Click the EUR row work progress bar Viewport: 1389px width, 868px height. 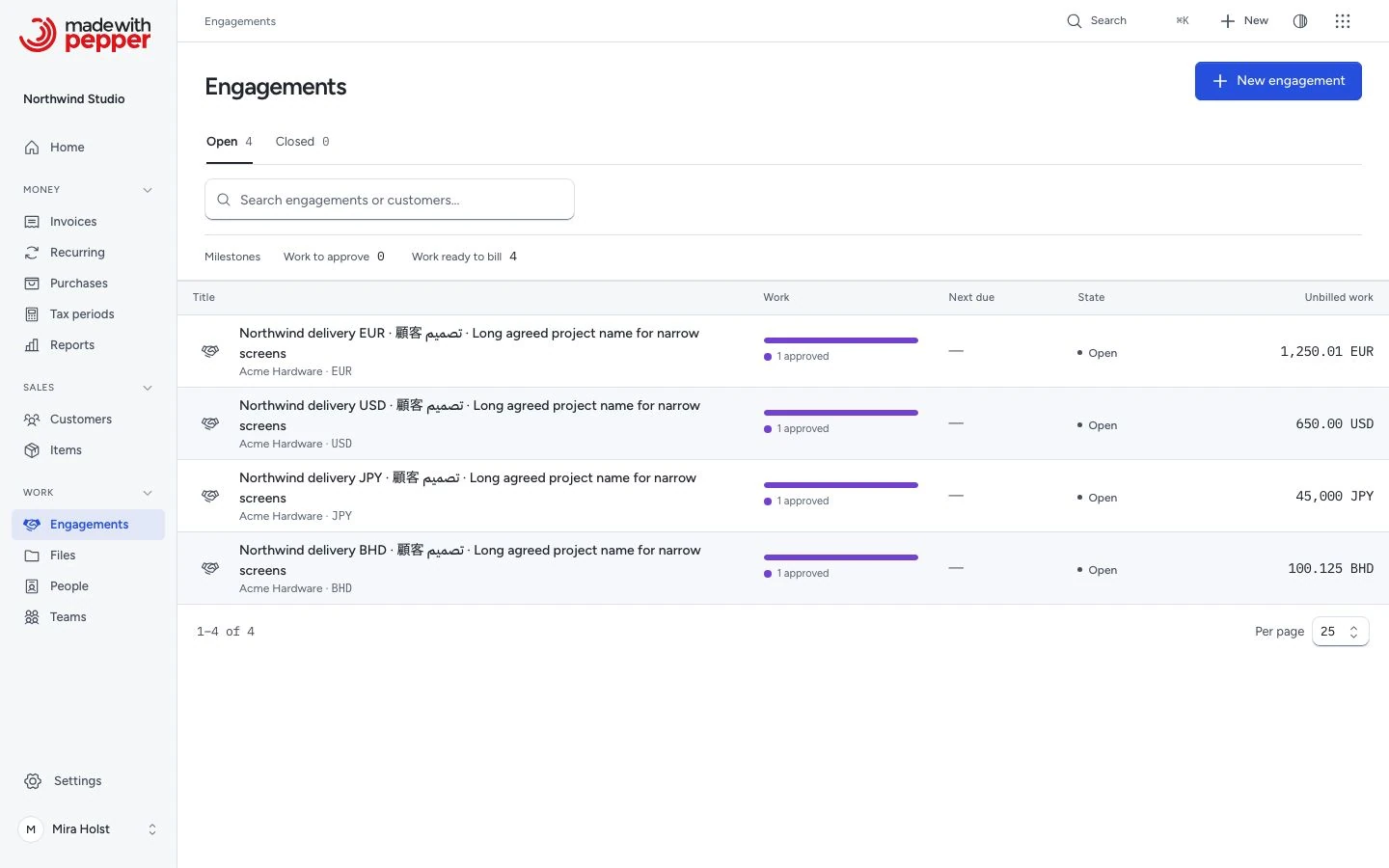pyautogui.click(x=841, y=340)
